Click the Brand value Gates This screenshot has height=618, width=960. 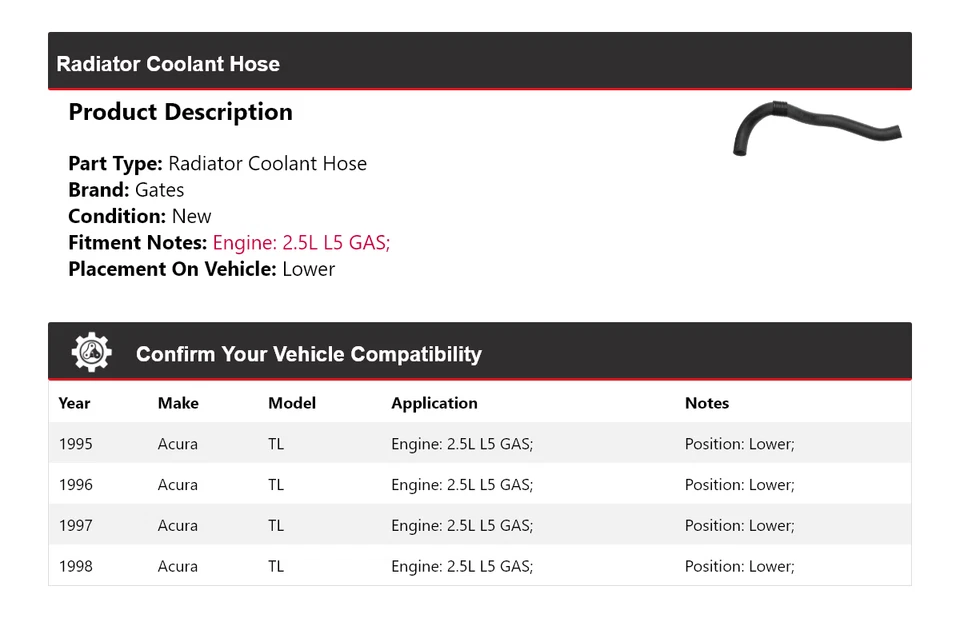point(160,190)
